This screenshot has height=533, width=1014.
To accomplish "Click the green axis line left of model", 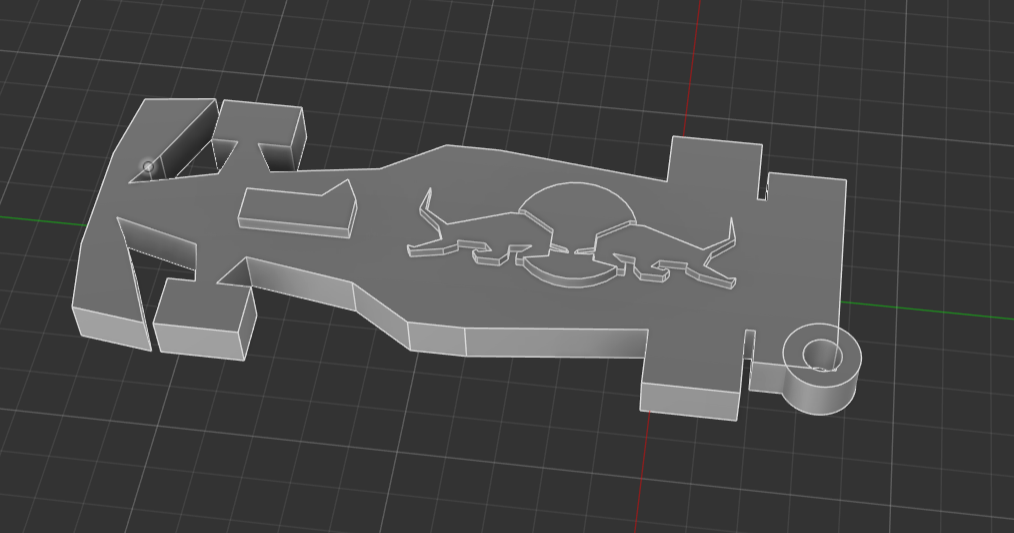I will tap(40, 218).
